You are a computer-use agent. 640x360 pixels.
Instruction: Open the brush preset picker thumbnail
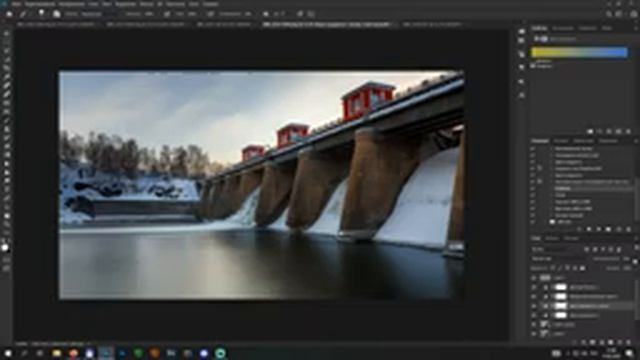point(41,13)
